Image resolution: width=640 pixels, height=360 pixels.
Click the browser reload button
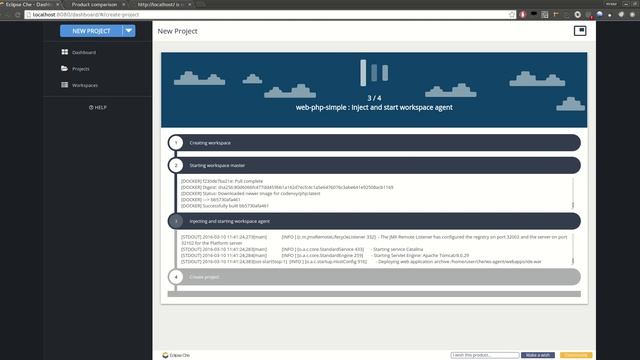(x=17, y=15)
